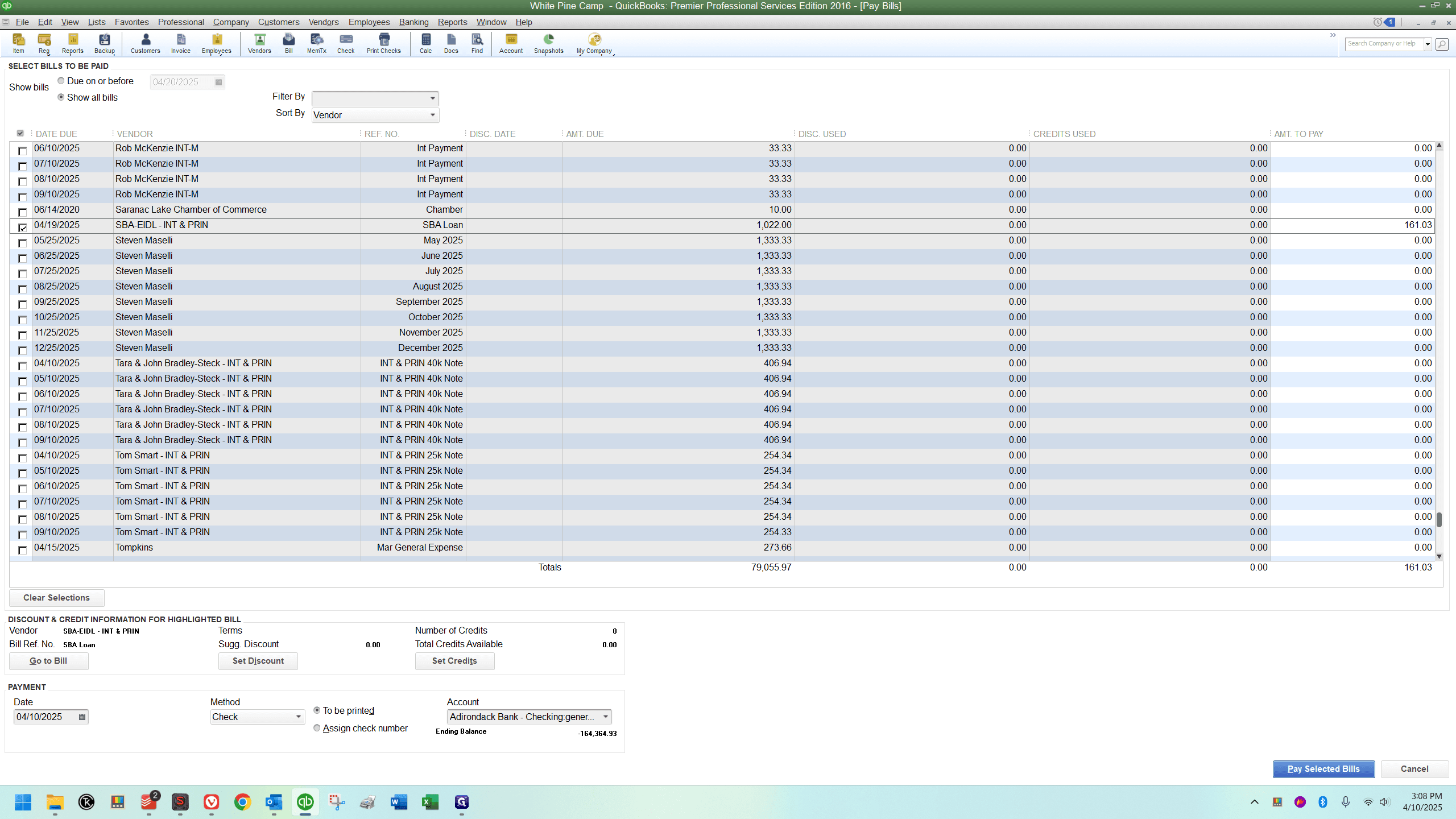Click the Set Discount button
This screenshot has width=1456, height=819.
258,661
